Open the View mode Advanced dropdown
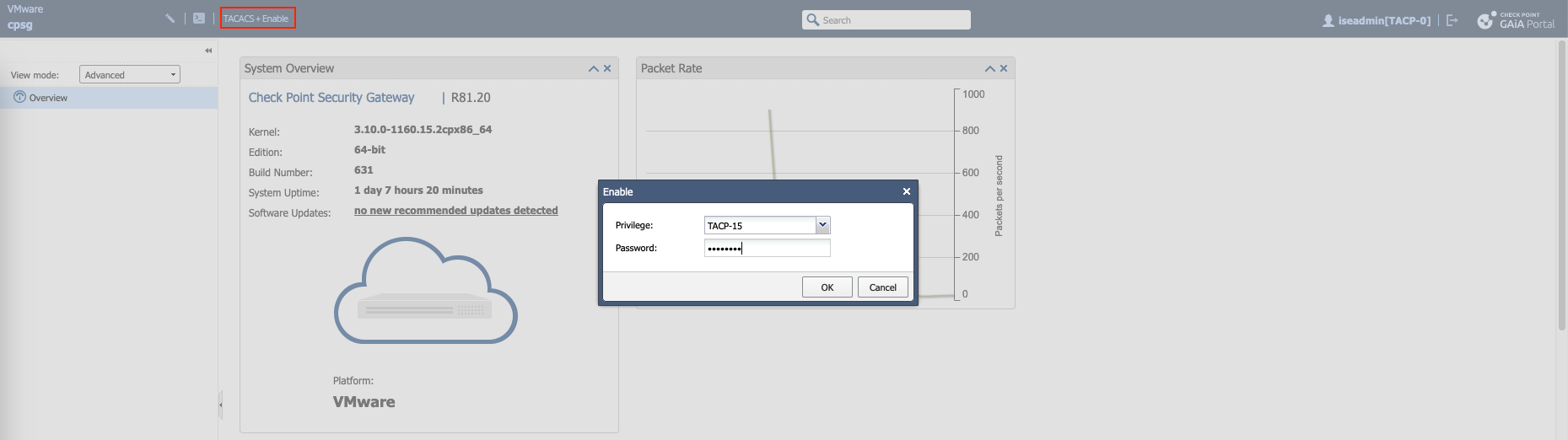 click(130, 75)
